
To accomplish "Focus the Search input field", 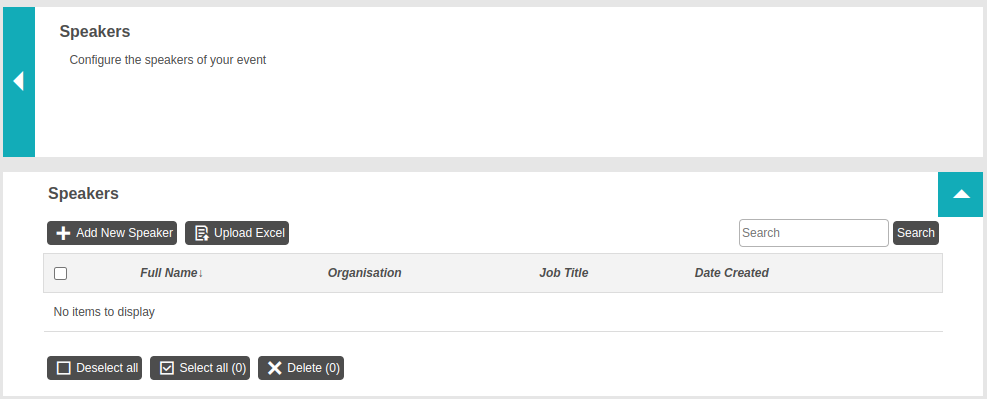I will pyautogui.click(x=814, y=233).
